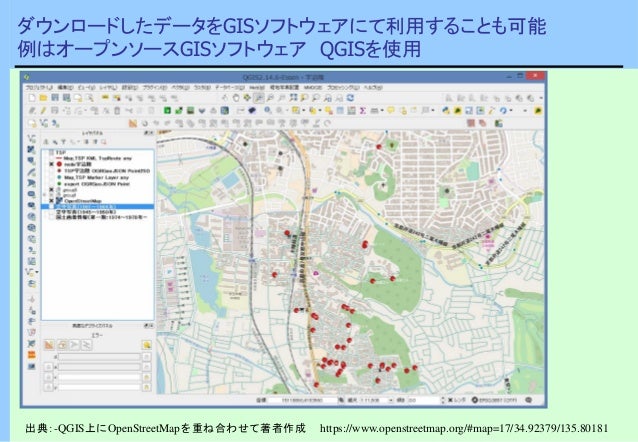638x442 pixels.
Task: Click lock button beside the d field
Action: click(146, 357)
